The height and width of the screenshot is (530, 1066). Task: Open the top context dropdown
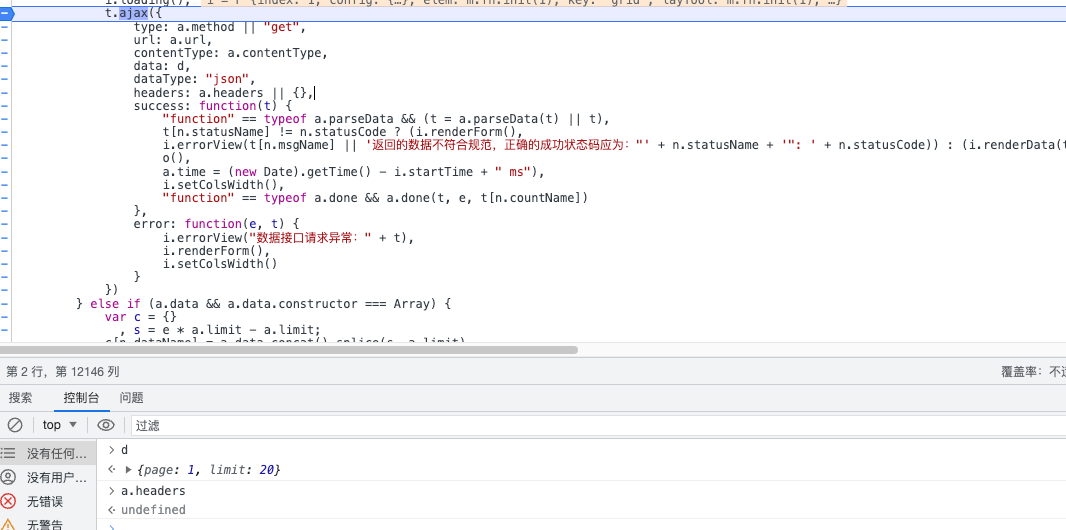(60, 425)
